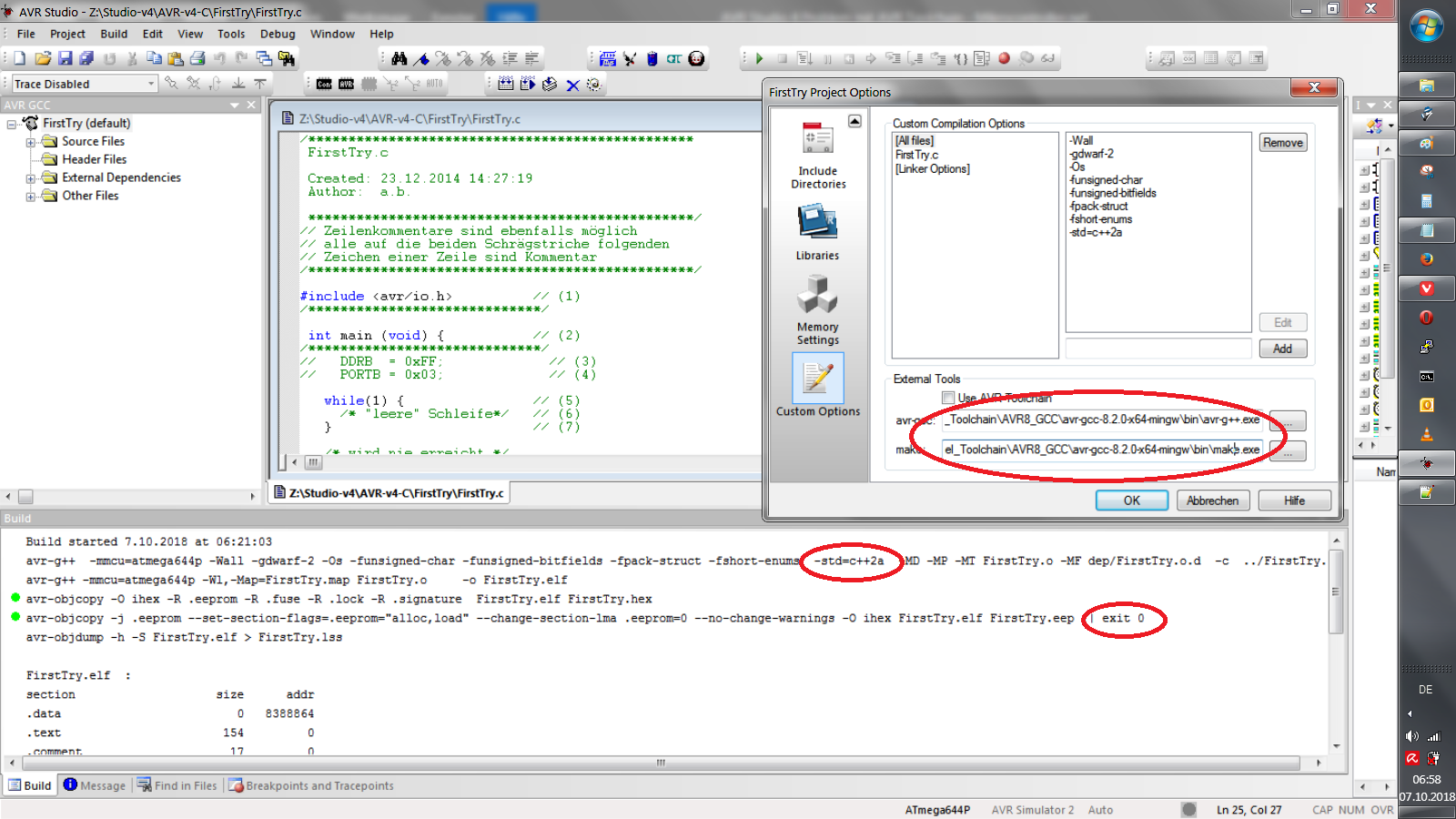Select the Header Files folder in project tree
Screen dimensions: 1456x819
pyautogui.click(x=94, y=159)
